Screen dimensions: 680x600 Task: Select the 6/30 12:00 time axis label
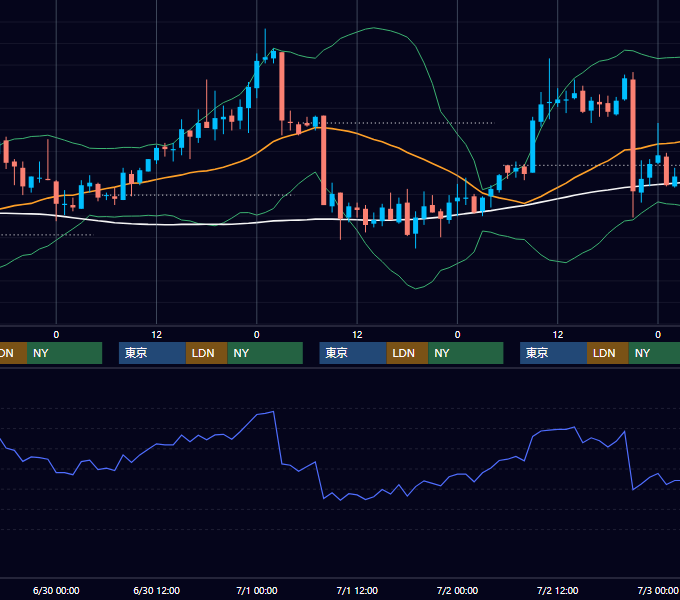[x=157, y=590]
